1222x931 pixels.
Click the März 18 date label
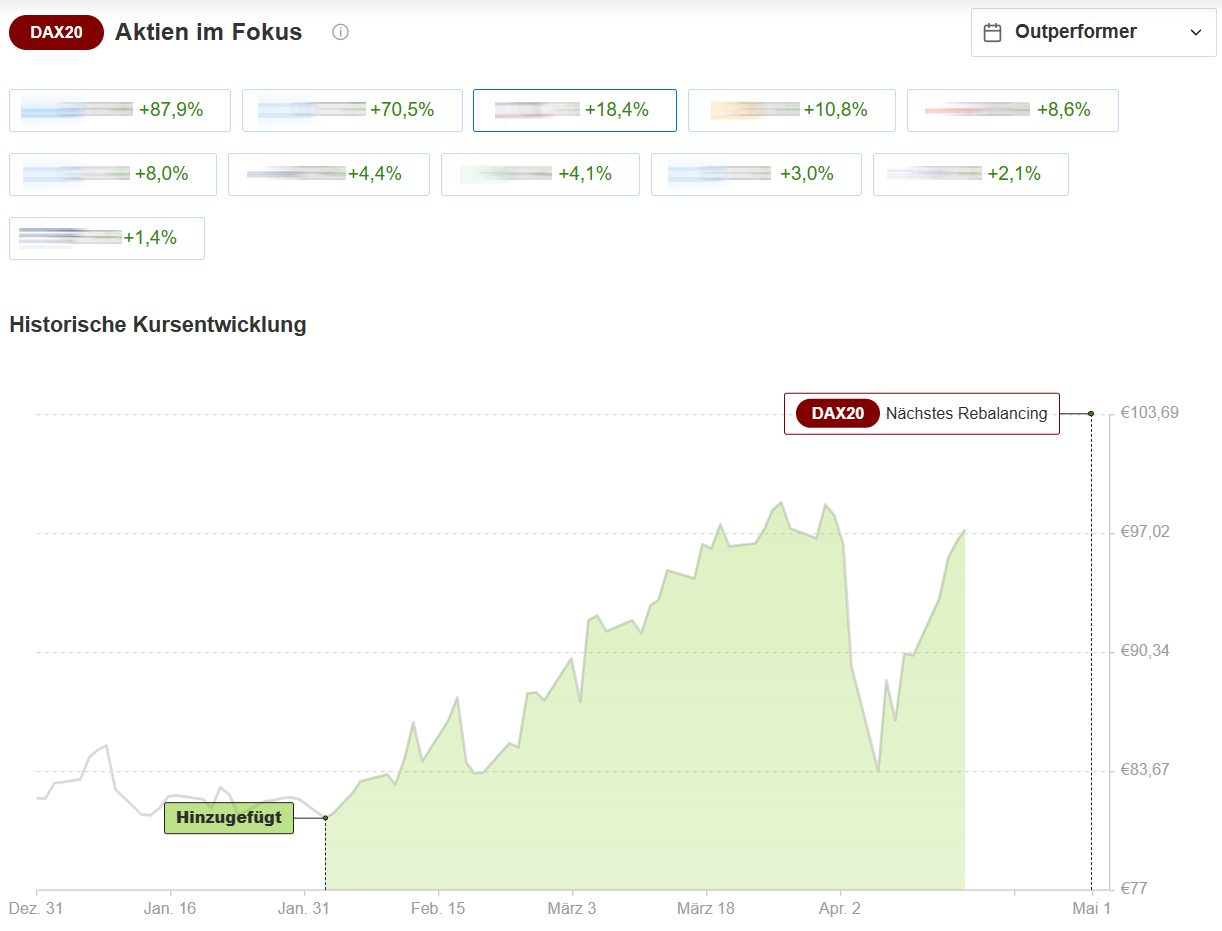tap(706, 909)
